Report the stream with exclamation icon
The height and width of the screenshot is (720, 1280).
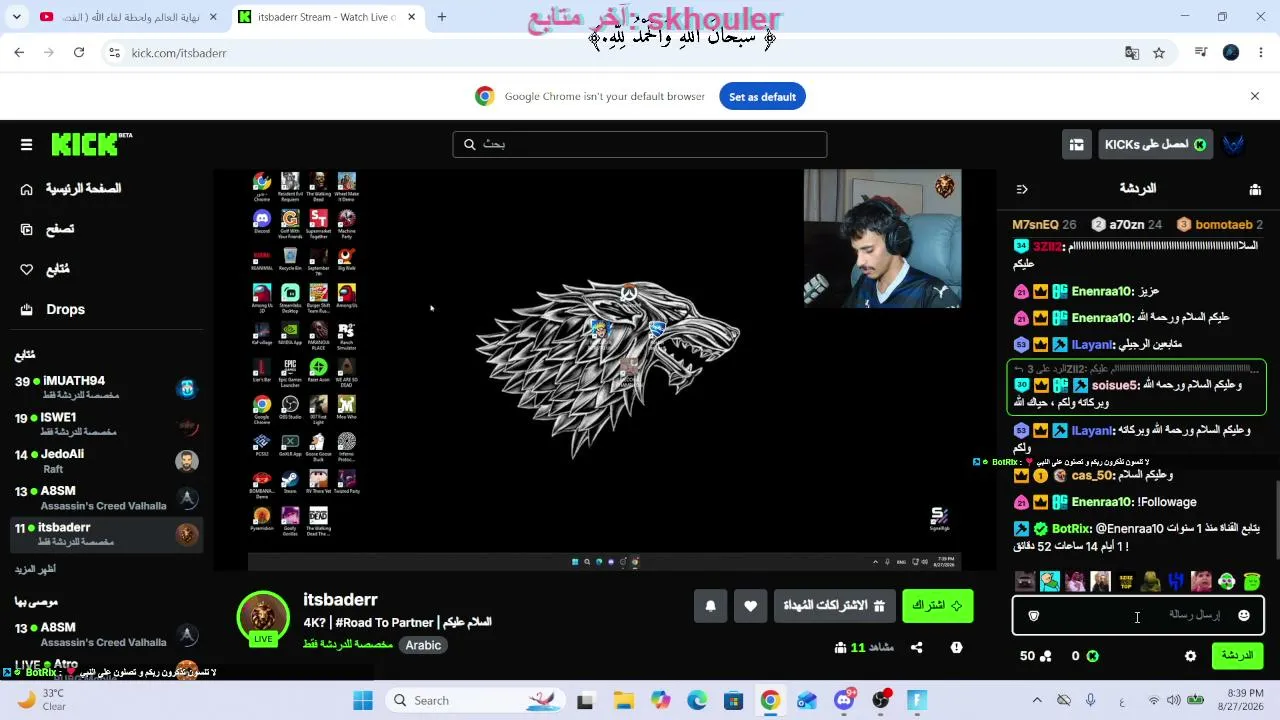point(956,648)
